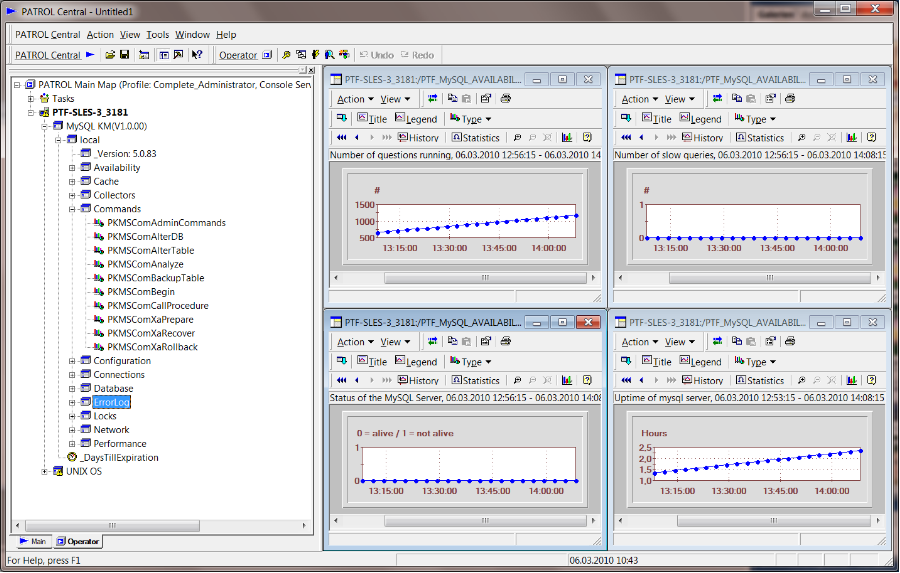Click the copy icon in questions running window
The height and width of the screenshot is (573, 900).
tap(452, 99)
